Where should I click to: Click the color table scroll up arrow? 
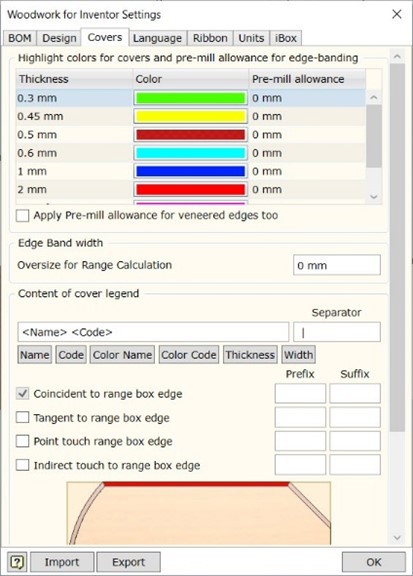pyautogui.click(x=374, y=97)
